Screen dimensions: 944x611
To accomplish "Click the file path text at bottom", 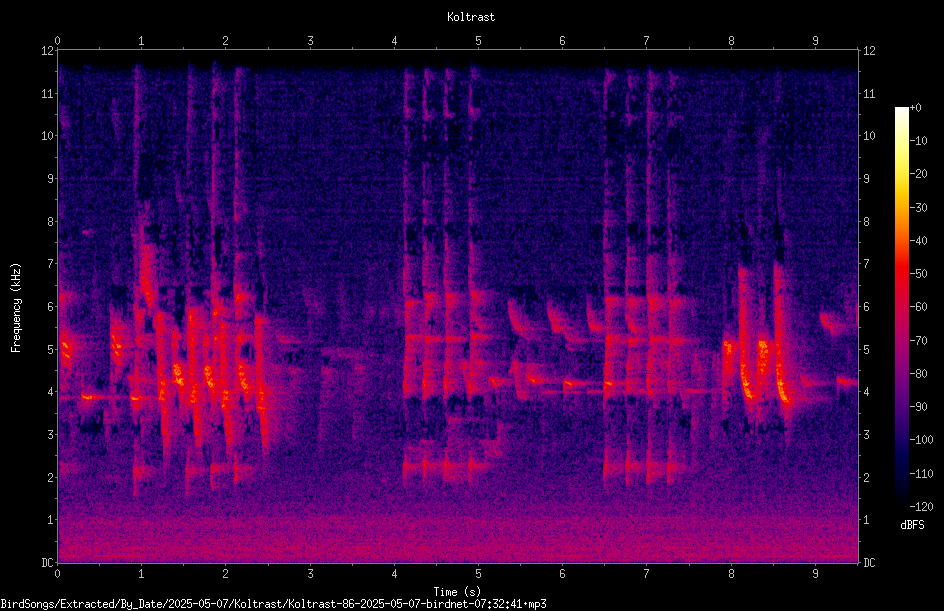I will pos(273,604).
